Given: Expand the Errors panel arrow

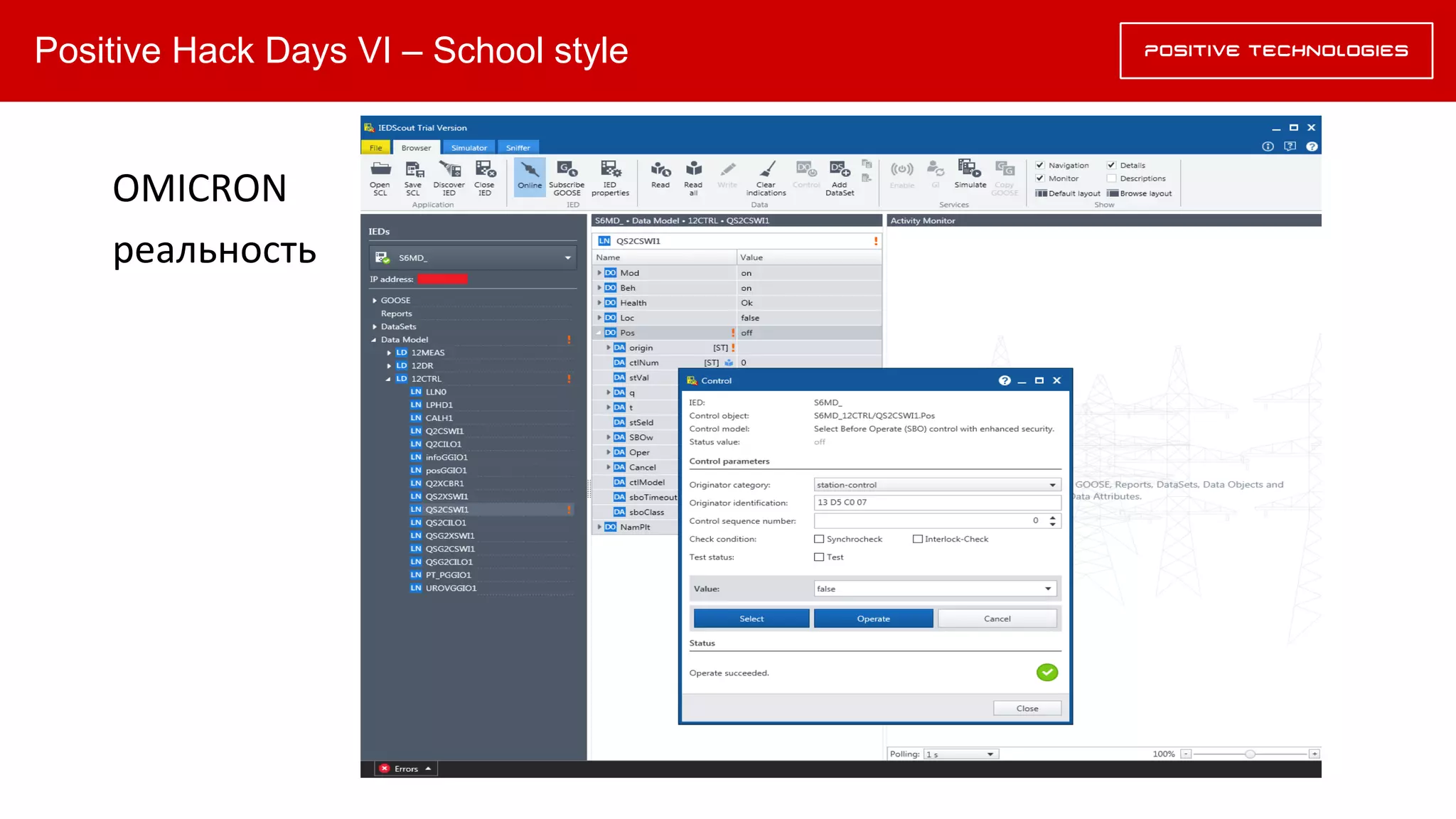Looking at the screenshot, I should coord(428,769).
